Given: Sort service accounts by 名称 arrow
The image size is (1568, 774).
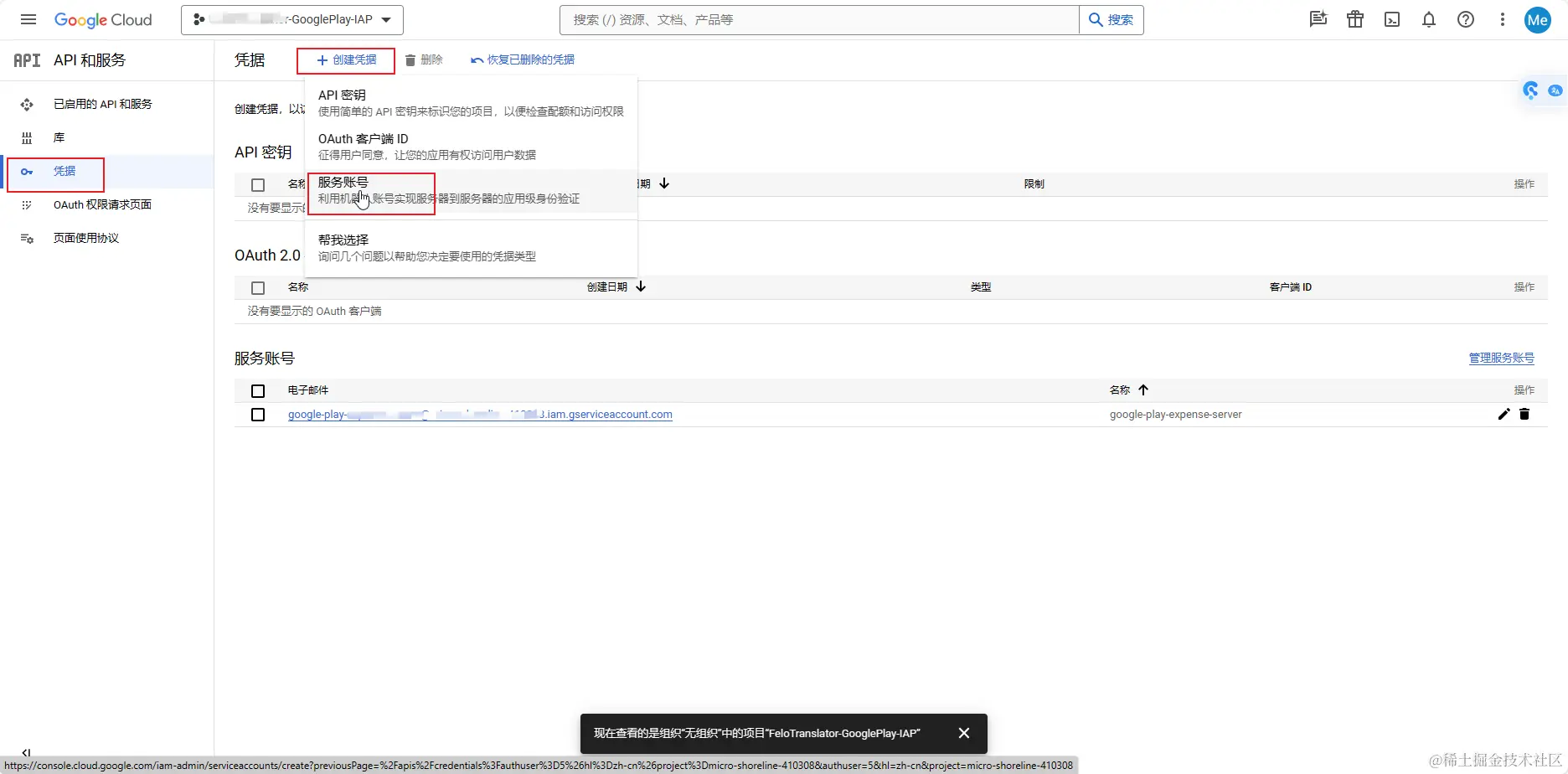Looking at the screenshot, I should 1143,390.
